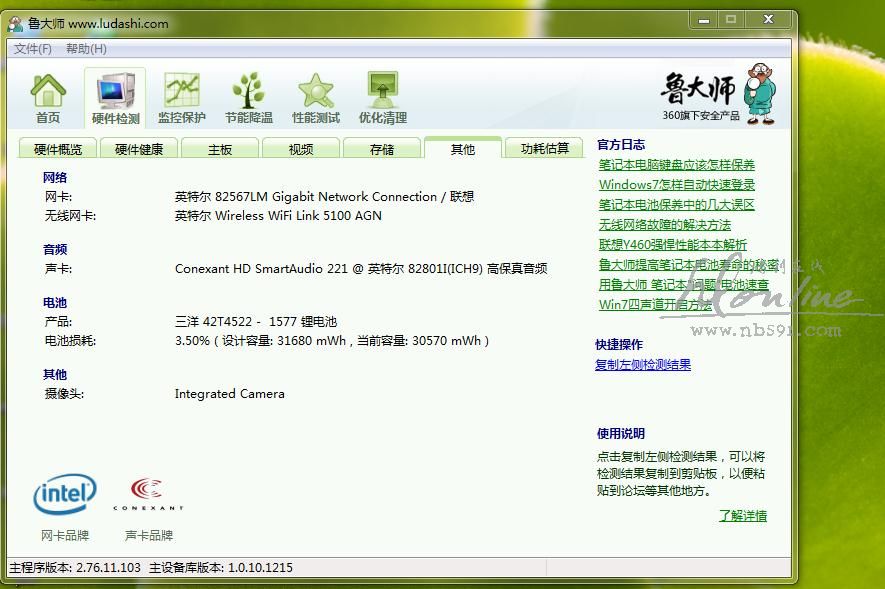Image resolution: width=885 pixels, height=589 pixels.
Task: Click the 音频 section heading
Action: coord(55,249)
